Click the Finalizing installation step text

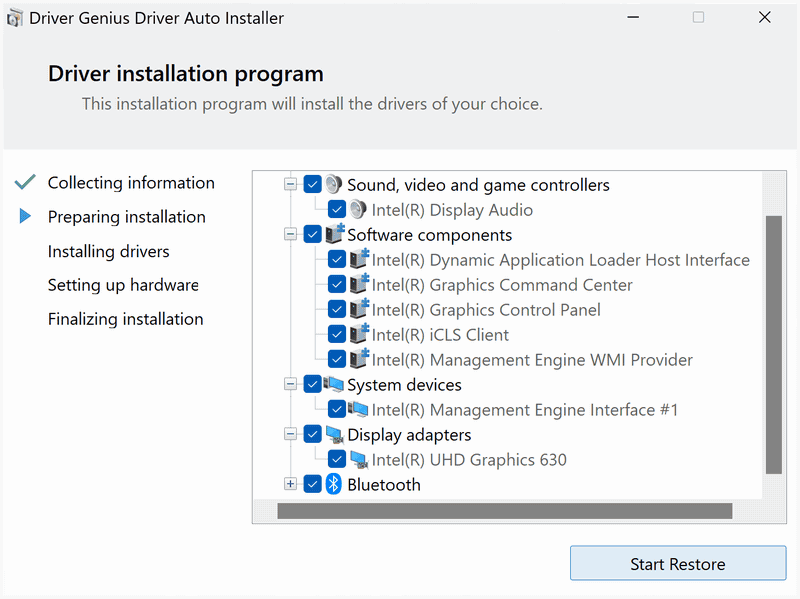tap(126, 319)
